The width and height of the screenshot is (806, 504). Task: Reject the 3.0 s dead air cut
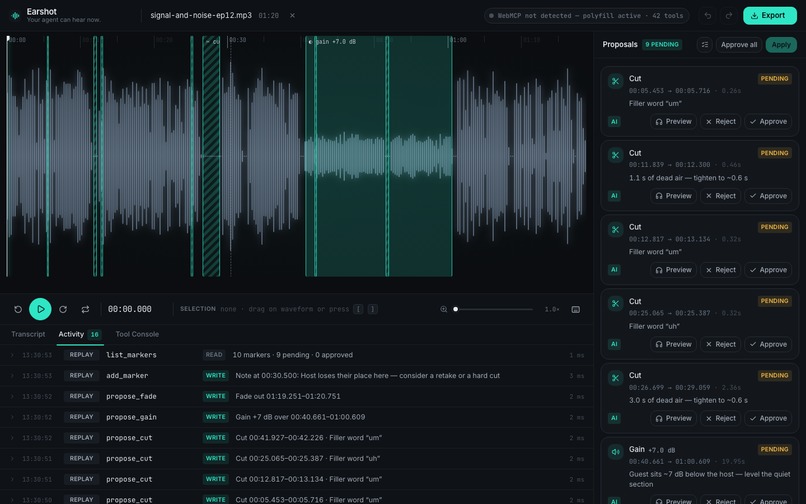720,419
